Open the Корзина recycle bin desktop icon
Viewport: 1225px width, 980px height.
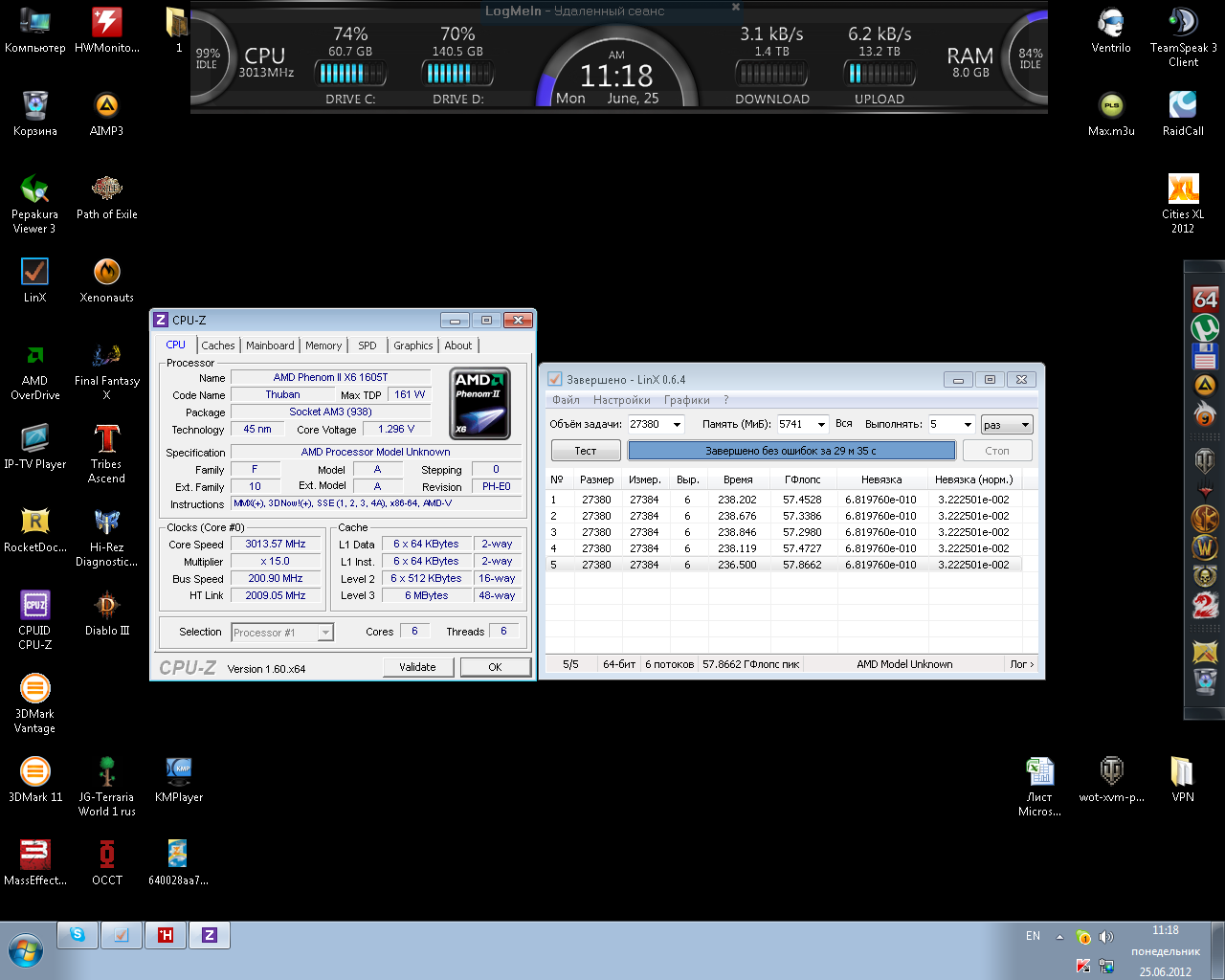[34, 113]
